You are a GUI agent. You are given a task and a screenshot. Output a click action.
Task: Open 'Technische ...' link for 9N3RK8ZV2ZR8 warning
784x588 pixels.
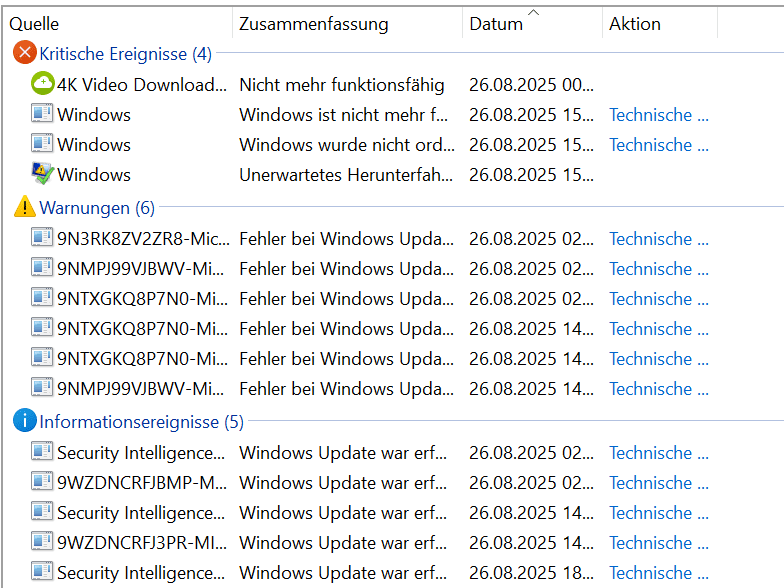point(658,239)
